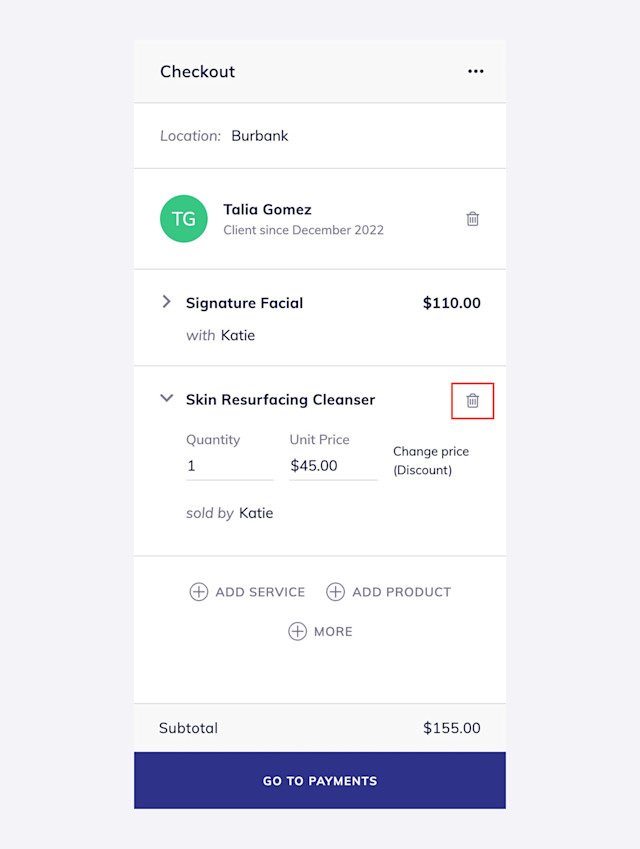
Task: Change the Signature Facial provider Katie
Action: coord(238,335)
